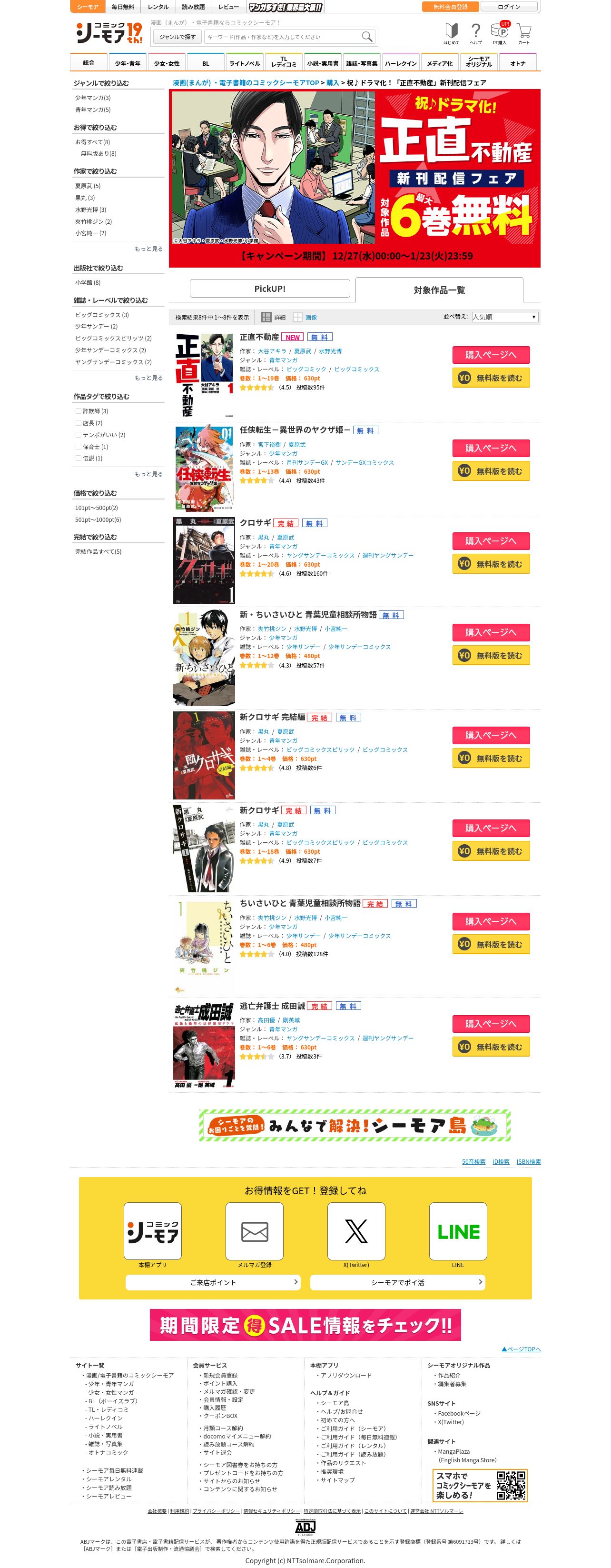
Task: Click the search magnifier icon
Action: click(x=367, y=37)
